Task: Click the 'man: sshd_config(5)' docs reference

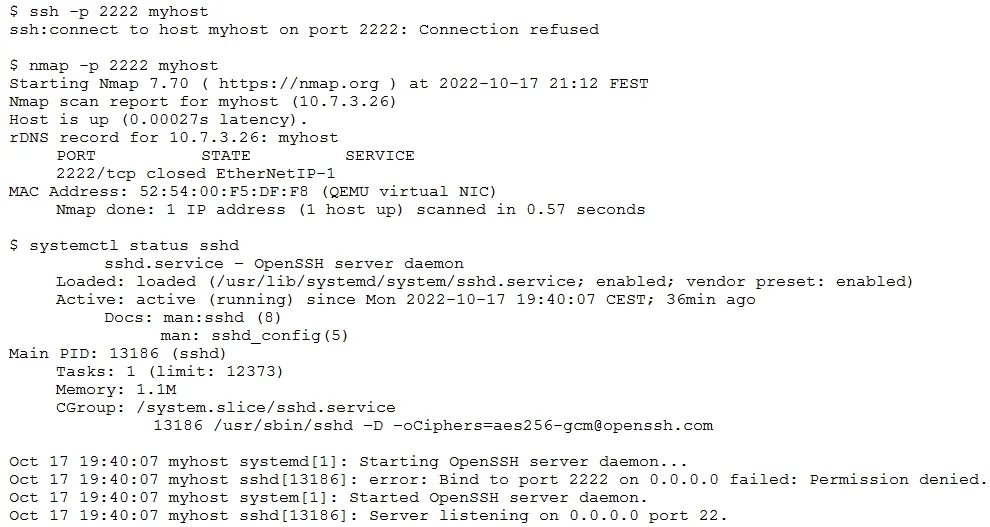Action: (x=254, y=336)
